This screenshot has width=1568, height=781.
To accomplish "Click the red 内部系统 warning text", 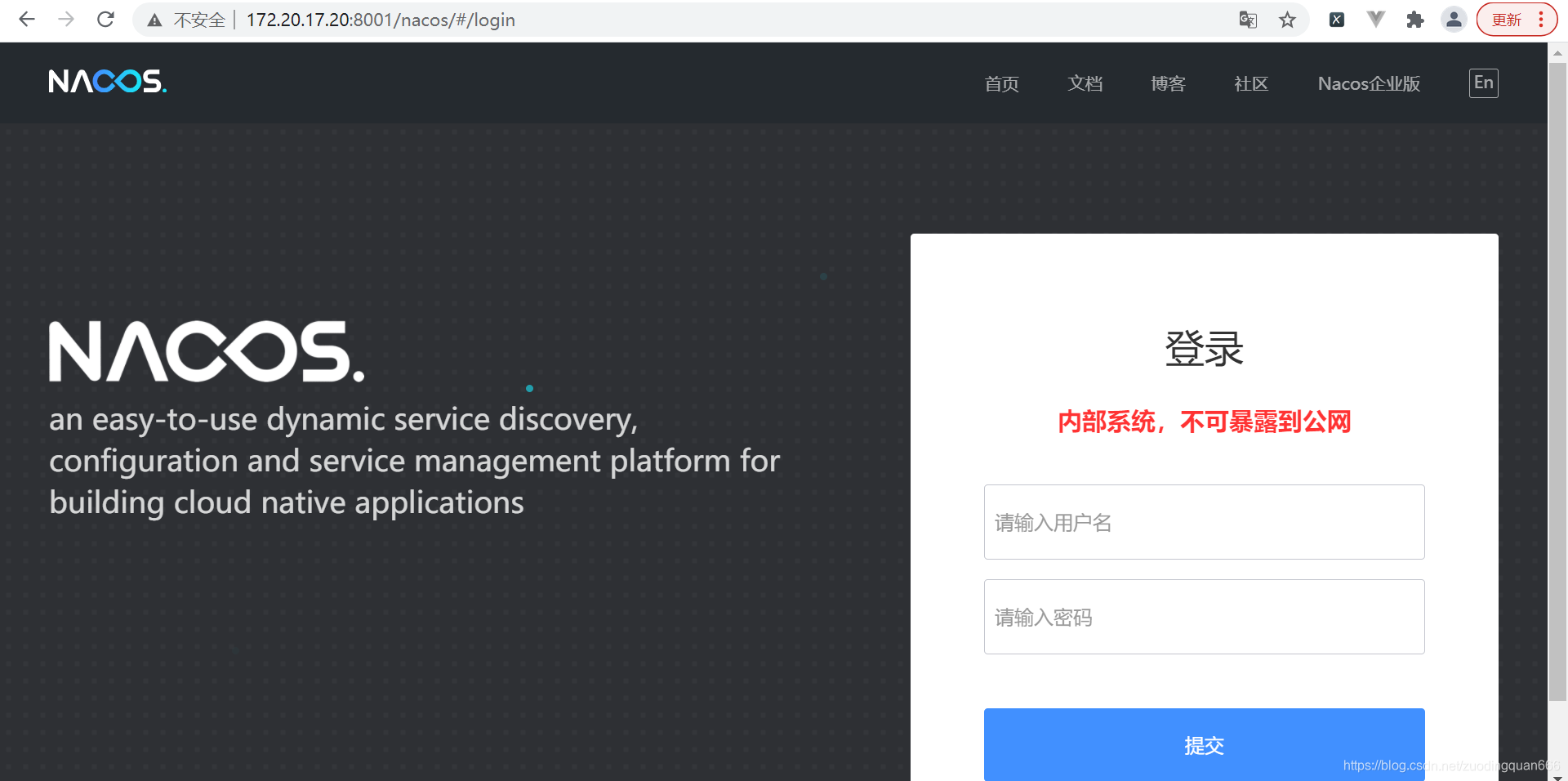I will pos(1205,422).
